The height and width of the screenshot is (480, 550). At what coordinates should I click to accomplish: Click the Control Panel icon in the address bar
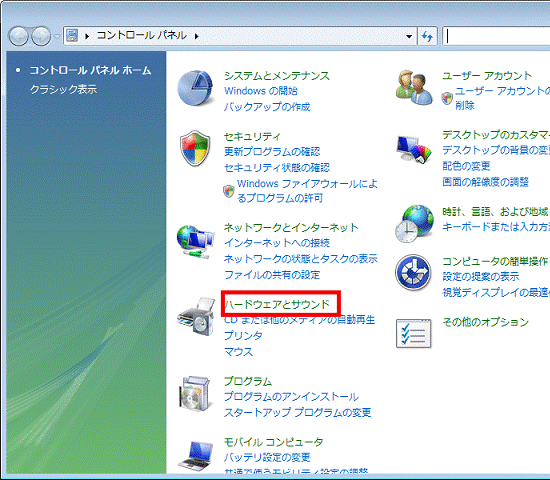pyautogui.click(x=72, y=36)
